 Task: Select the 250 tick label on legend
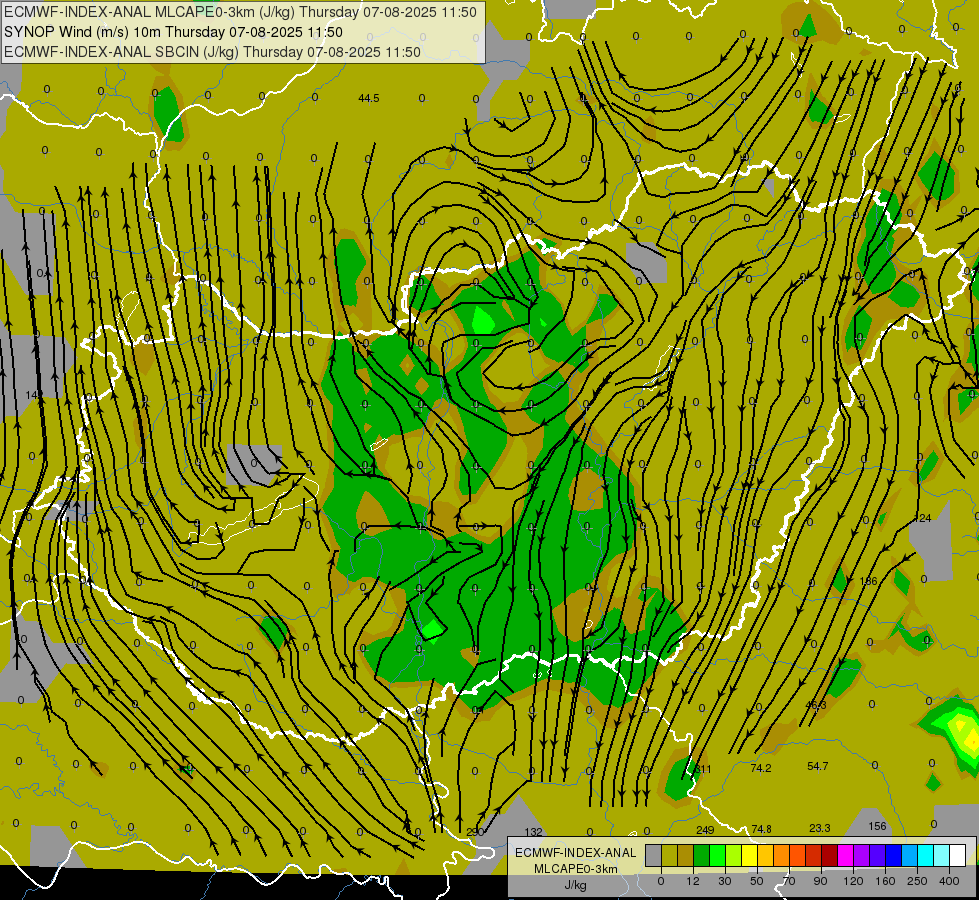tap(917, 881)
